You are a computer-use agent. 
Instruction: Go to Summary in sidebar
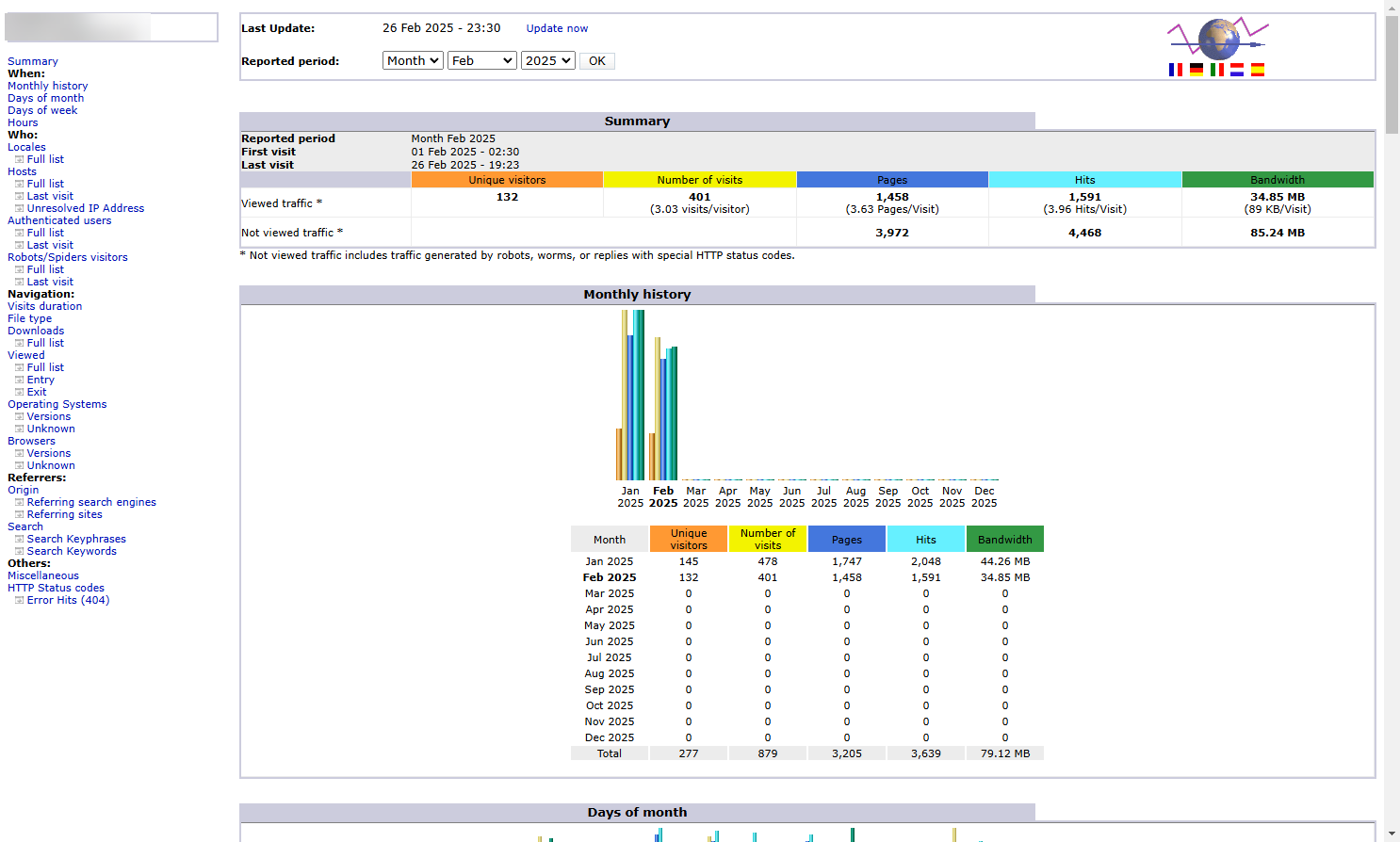[33, 61]
